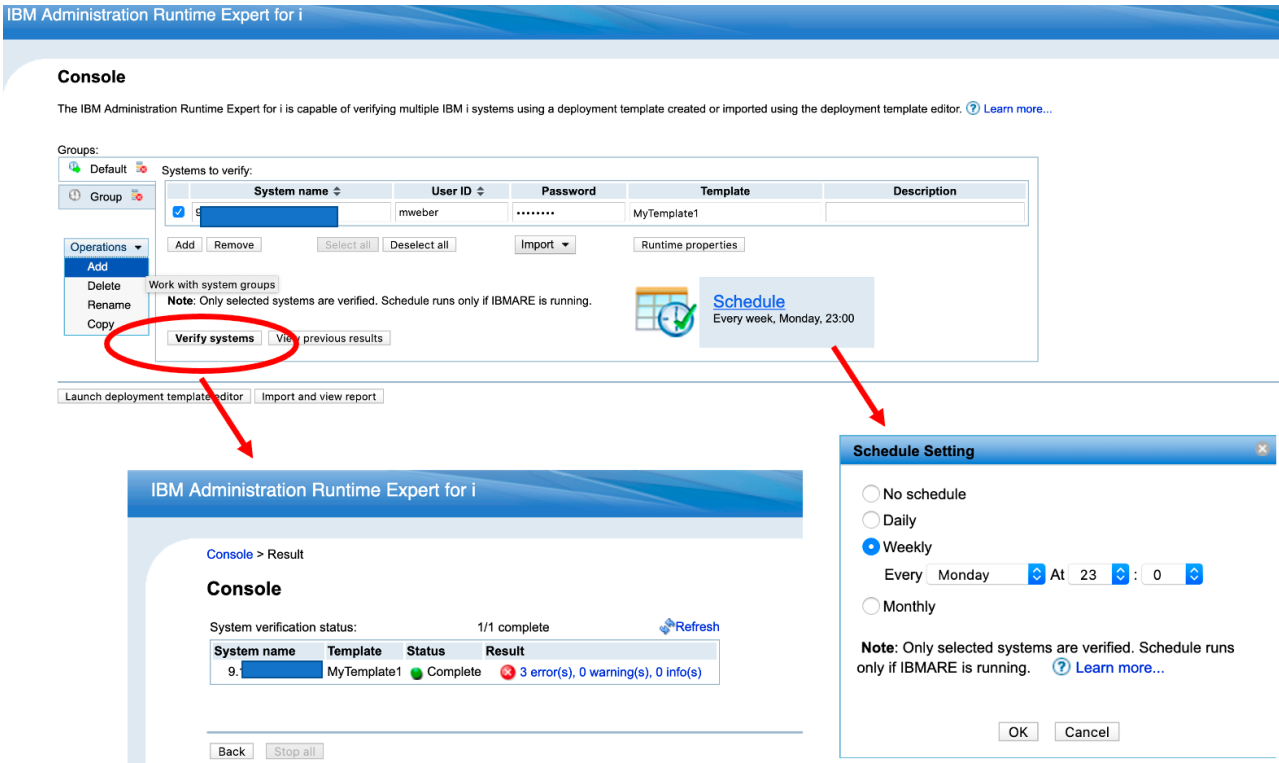Click MyTemplate1 in the Result table
This screenshot has width=1279, height=763.
click(x=364, y=672)
